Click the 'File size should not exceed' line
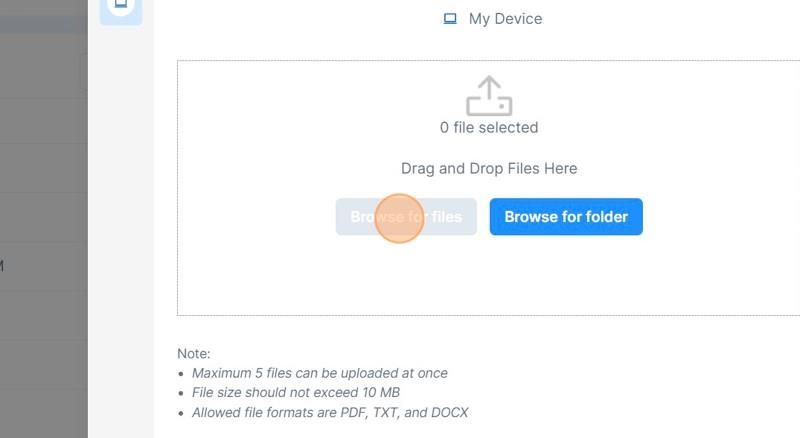 pos(295,393)
